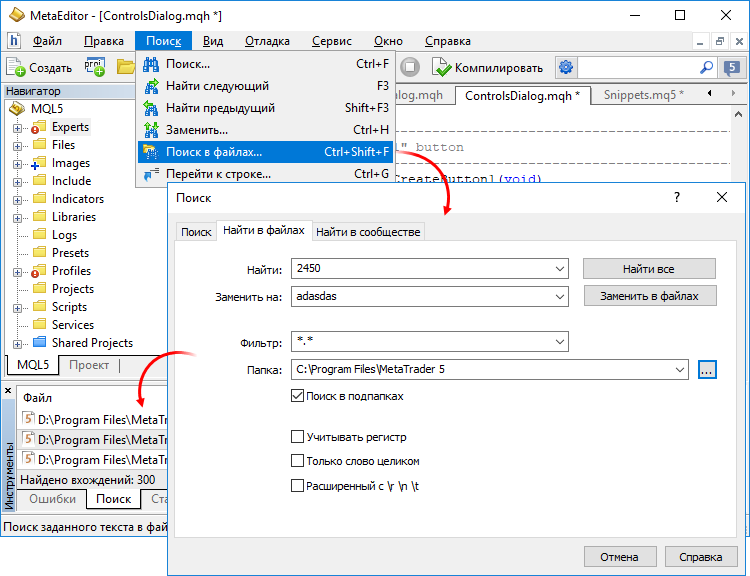750x576 pixels.
Task: Enable Учитывать регистр checkbox
Action: (x=298, y=437)
